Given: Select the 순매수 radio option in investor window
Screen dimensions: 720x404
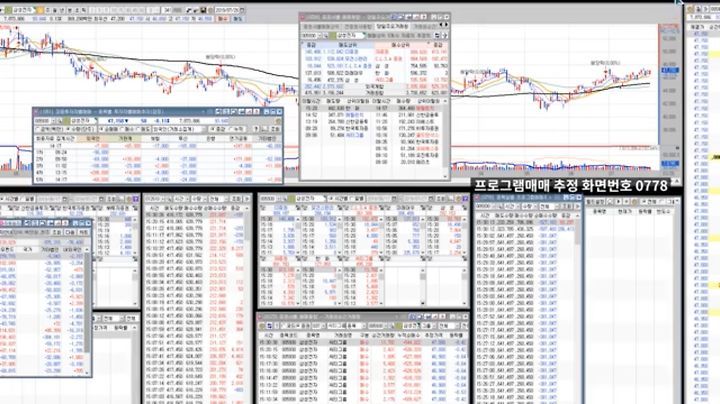Looking at the screenshot, I should (x=109, y=129).
